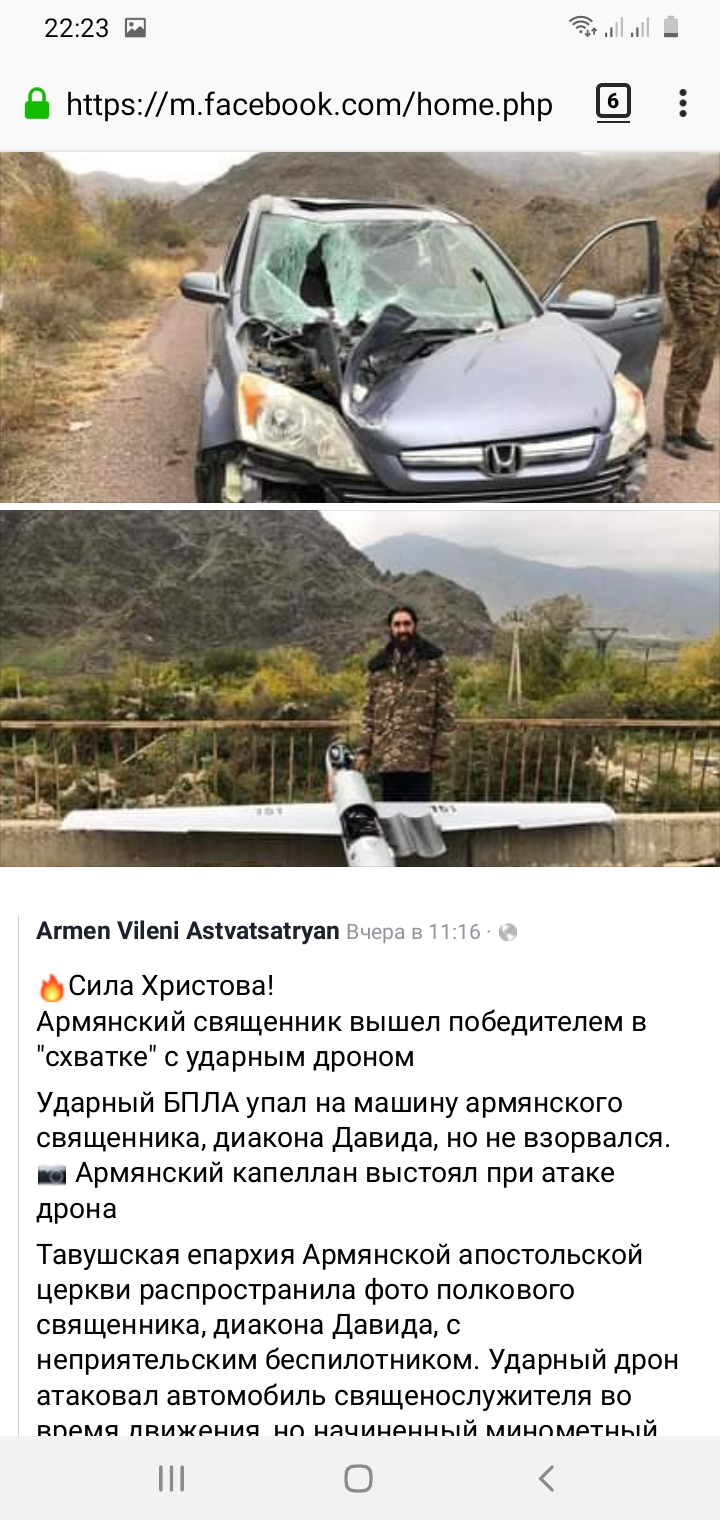Tap the camera emoji before 'Армянский капеллан'
This screenshot has height=1520, width=720.
[52, 1174]
